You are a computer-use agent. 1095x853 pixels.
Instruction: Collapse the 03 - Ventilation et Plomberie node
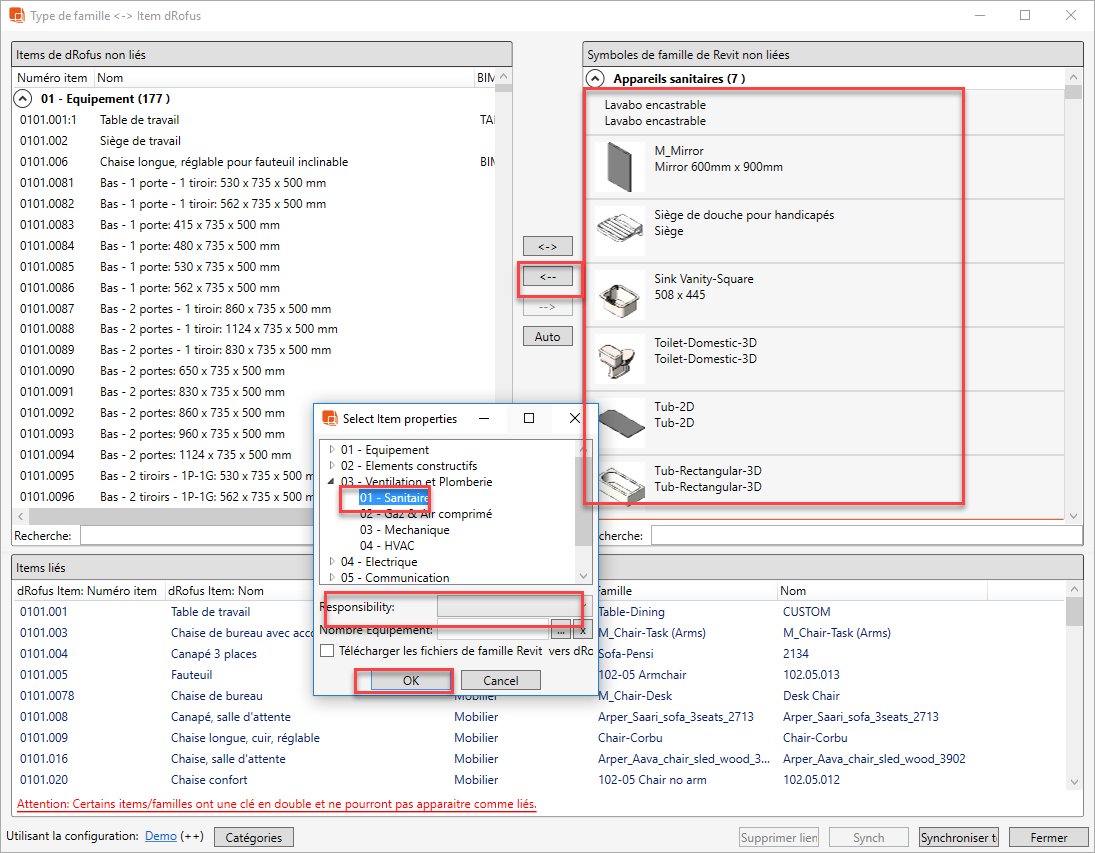(331, 482)
